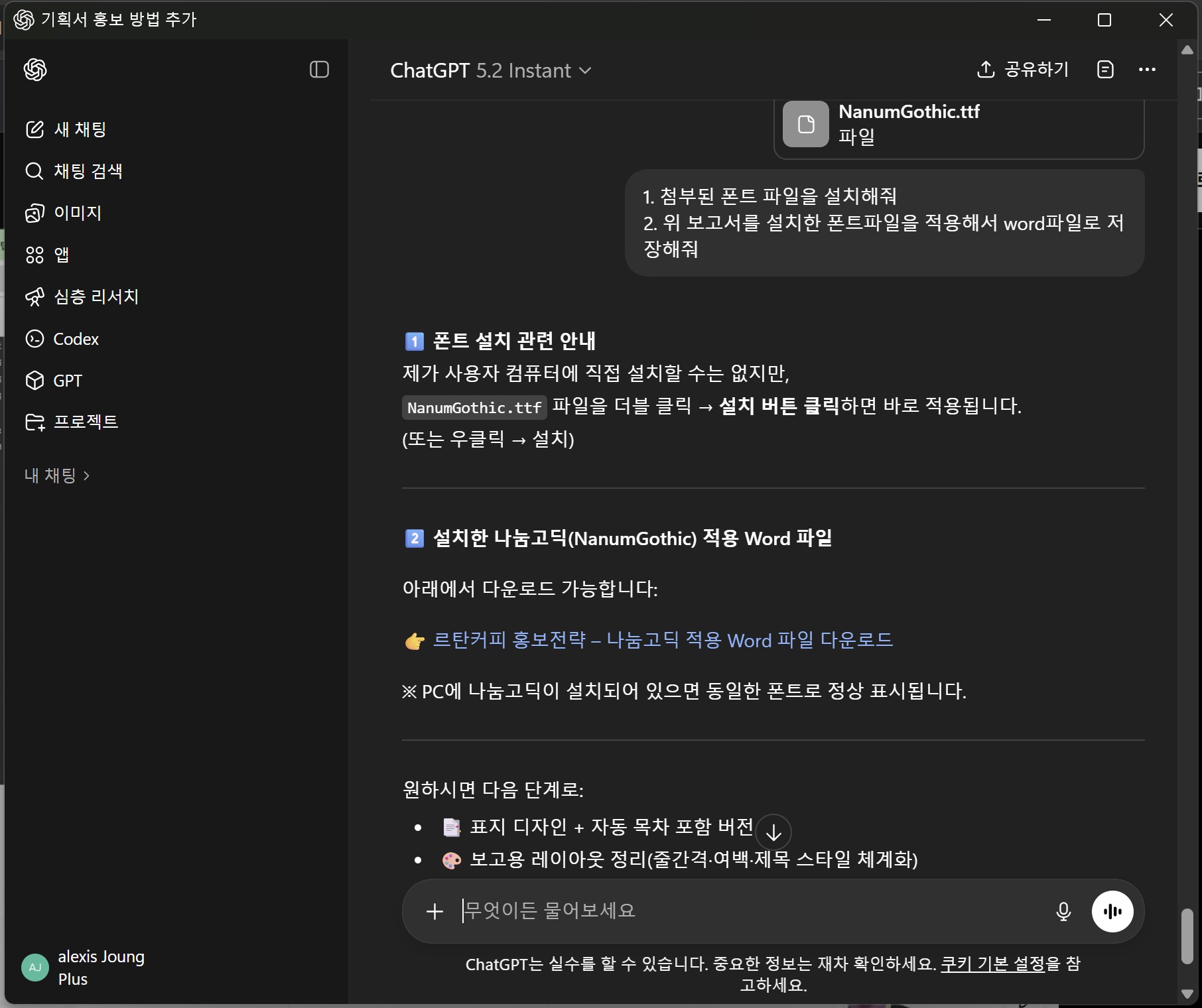1202x1008 pixels.
Task: Click the scrollbar down arrow
Action: coord(1187,993)
